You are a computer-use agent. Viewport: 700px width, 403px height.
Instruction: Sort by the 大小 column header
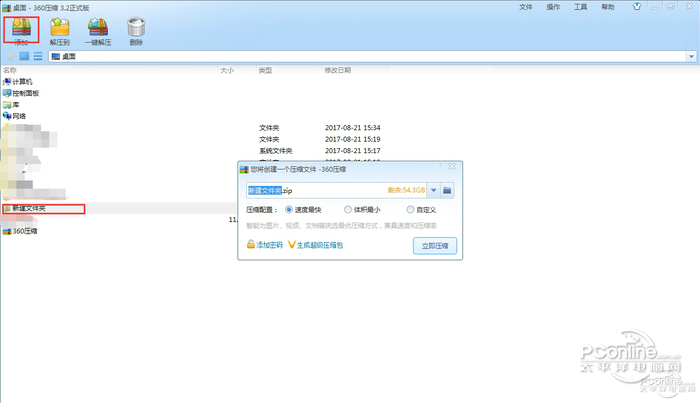227,70
